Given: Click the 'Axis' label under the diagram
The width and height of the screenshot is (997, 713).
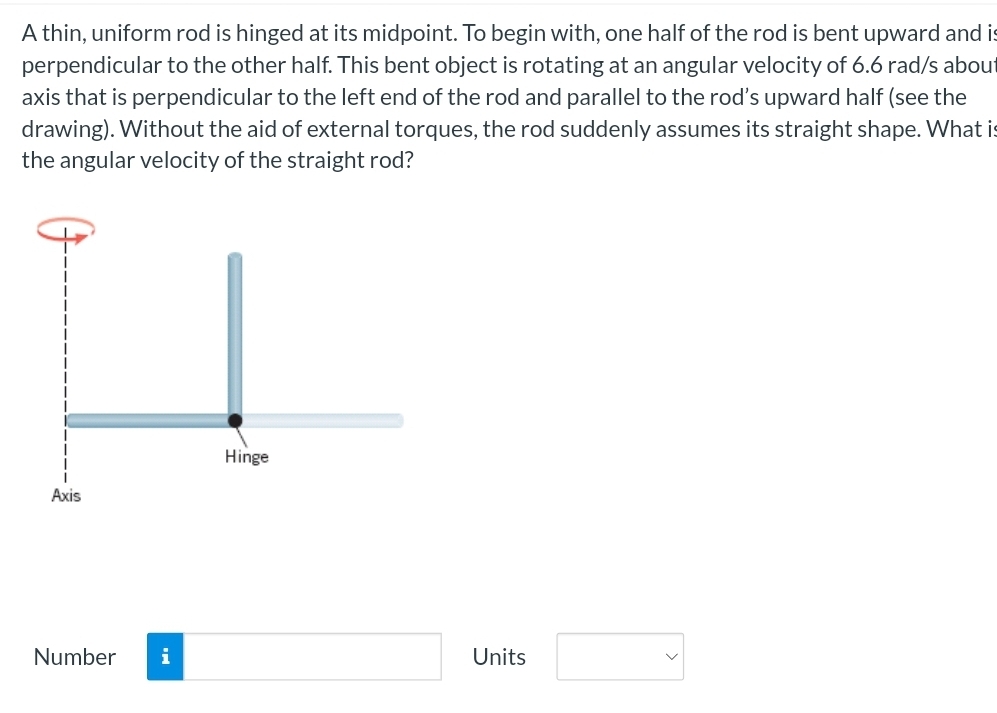Looking at the screenshot, I should [66, 494].
